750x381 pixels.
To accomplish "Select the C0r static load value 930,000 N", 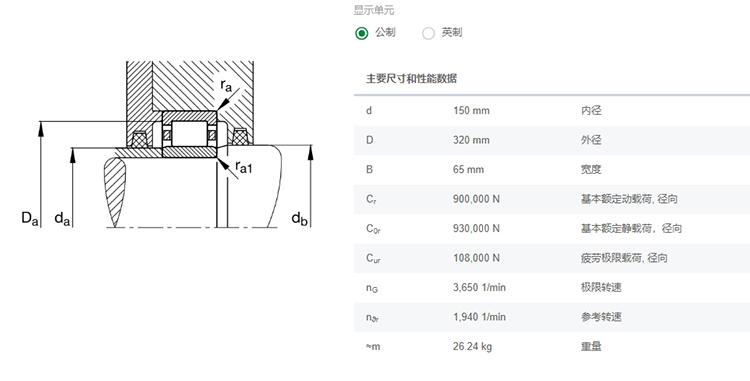I will point(476,229).
